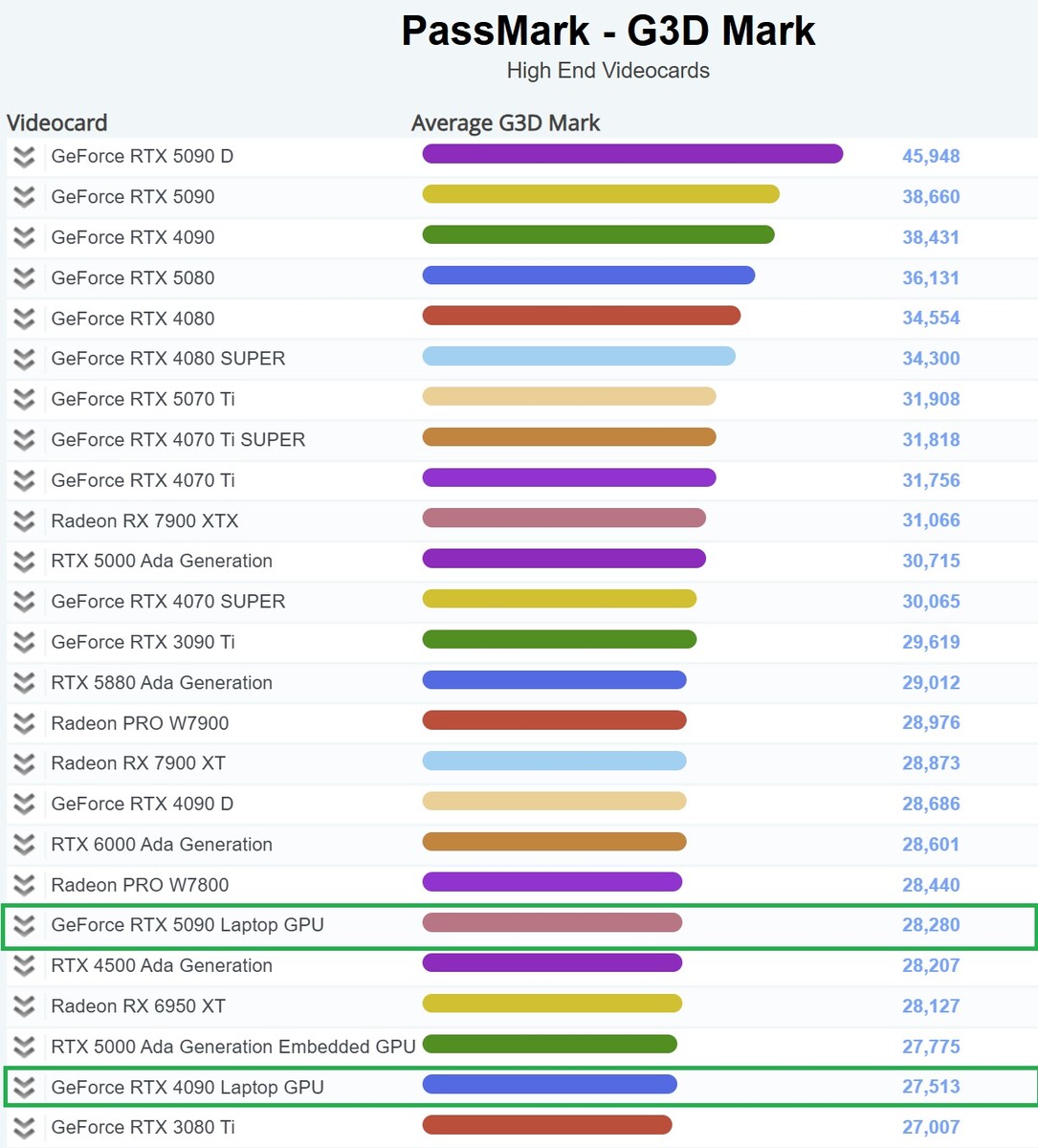Expand the RTX 5090 Laptop GPU row chevron
This screenshot has width=1038, height=1148.
tap(24, 925)
